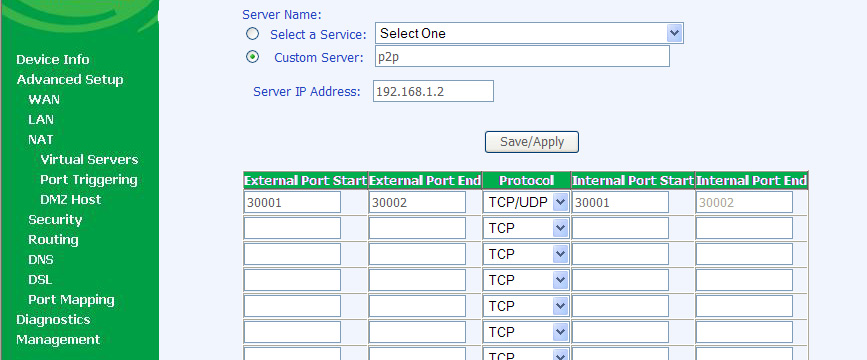Click the 'Server Name:' label

click(281, 15)
